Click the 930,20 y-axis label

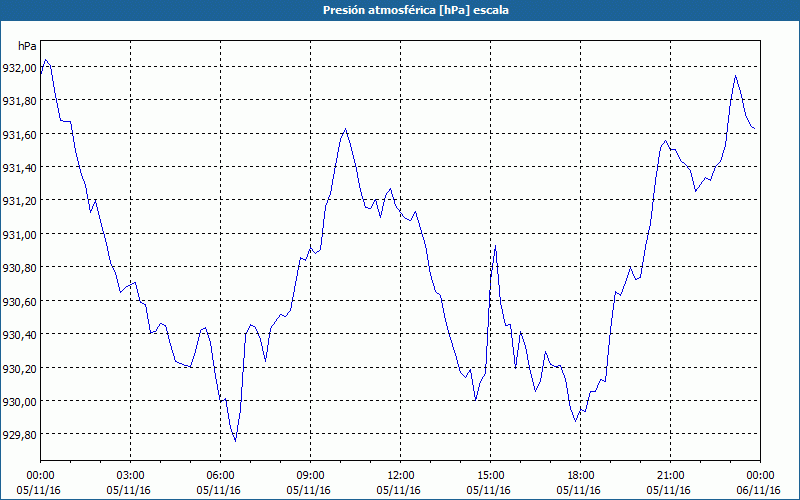coord(19,369)
